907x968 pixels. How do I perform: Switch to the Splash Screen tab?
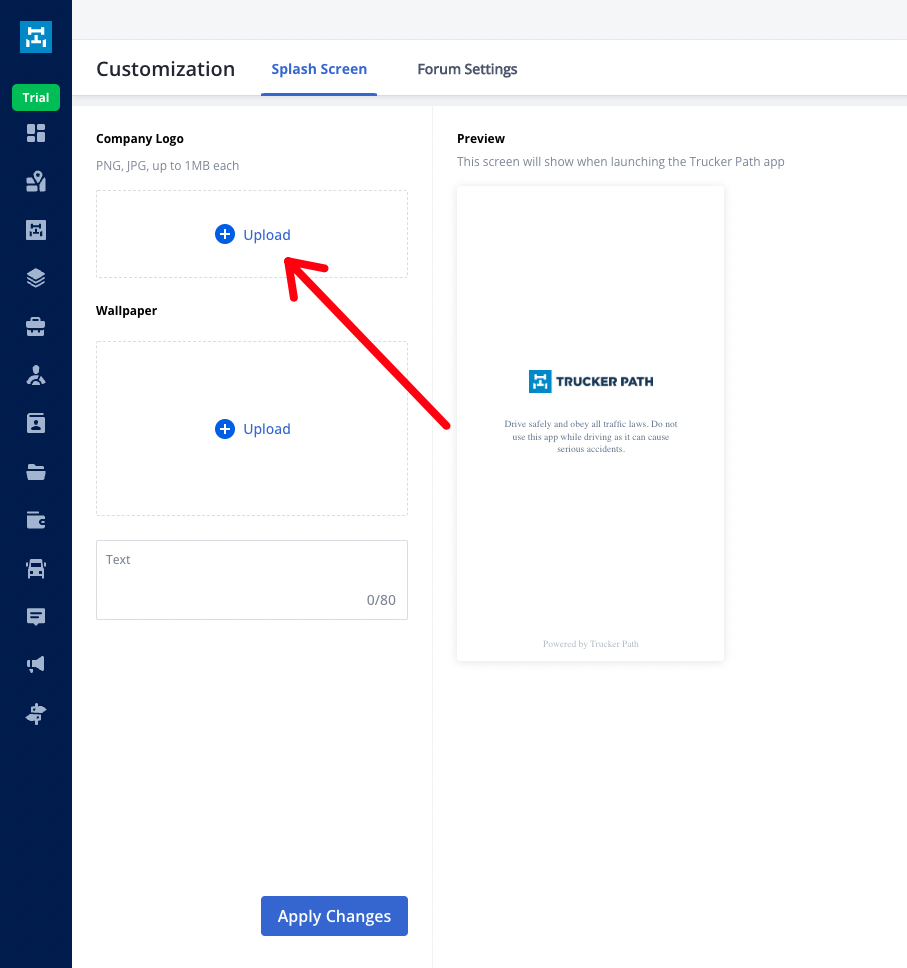[319, 69]
